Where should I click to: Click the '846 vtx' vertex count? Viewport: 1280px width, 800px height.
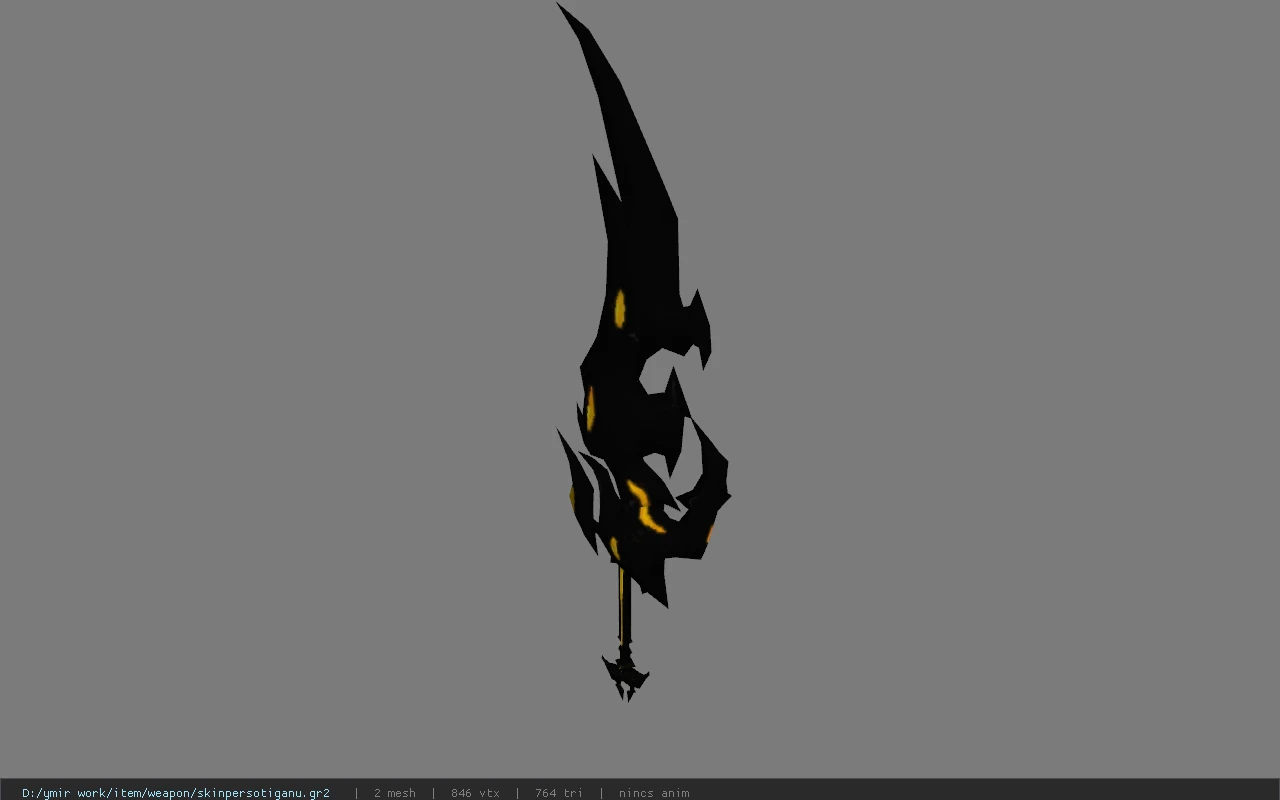[x=475, y=793]
